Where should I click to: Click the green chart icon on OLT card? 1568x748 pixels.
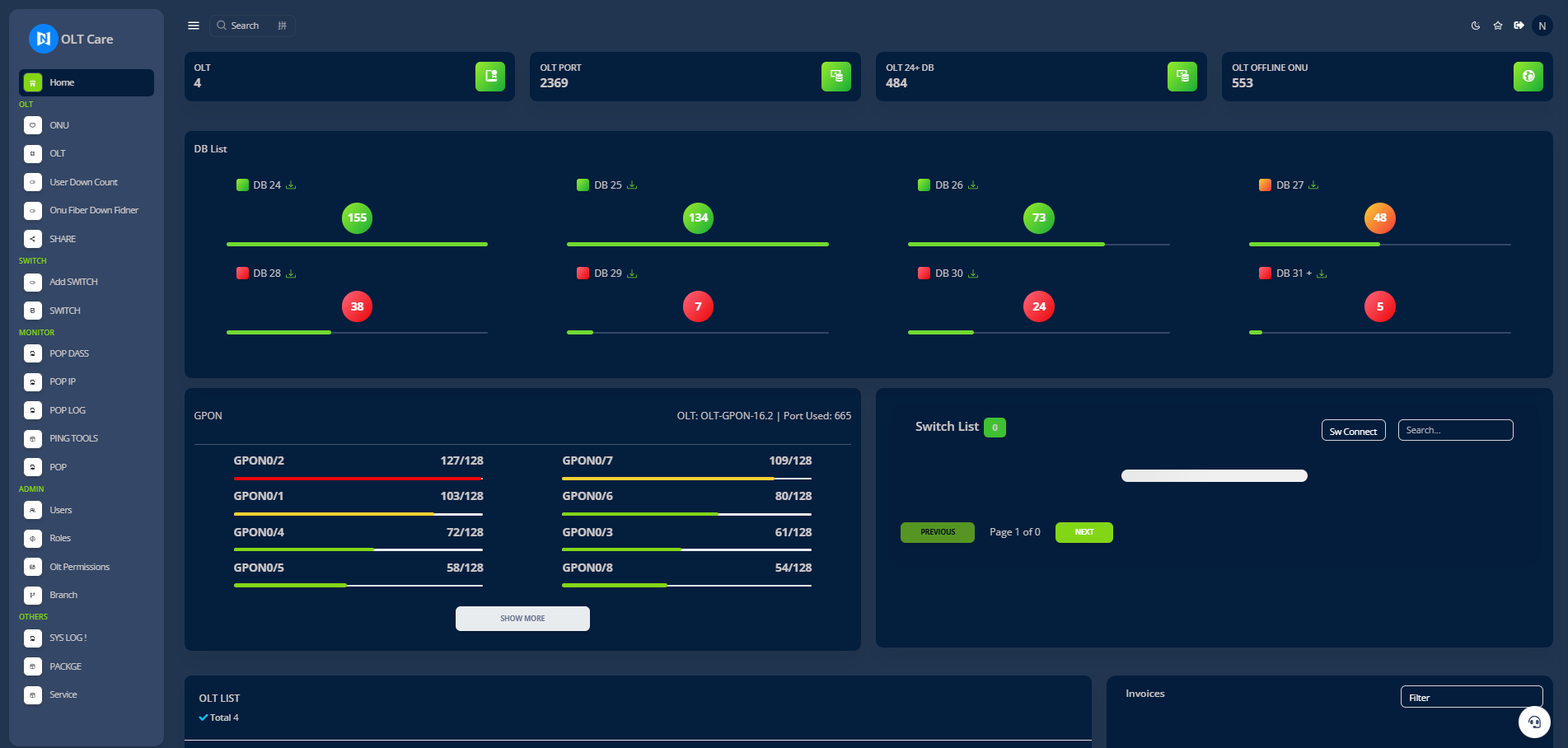coord(490,76)
